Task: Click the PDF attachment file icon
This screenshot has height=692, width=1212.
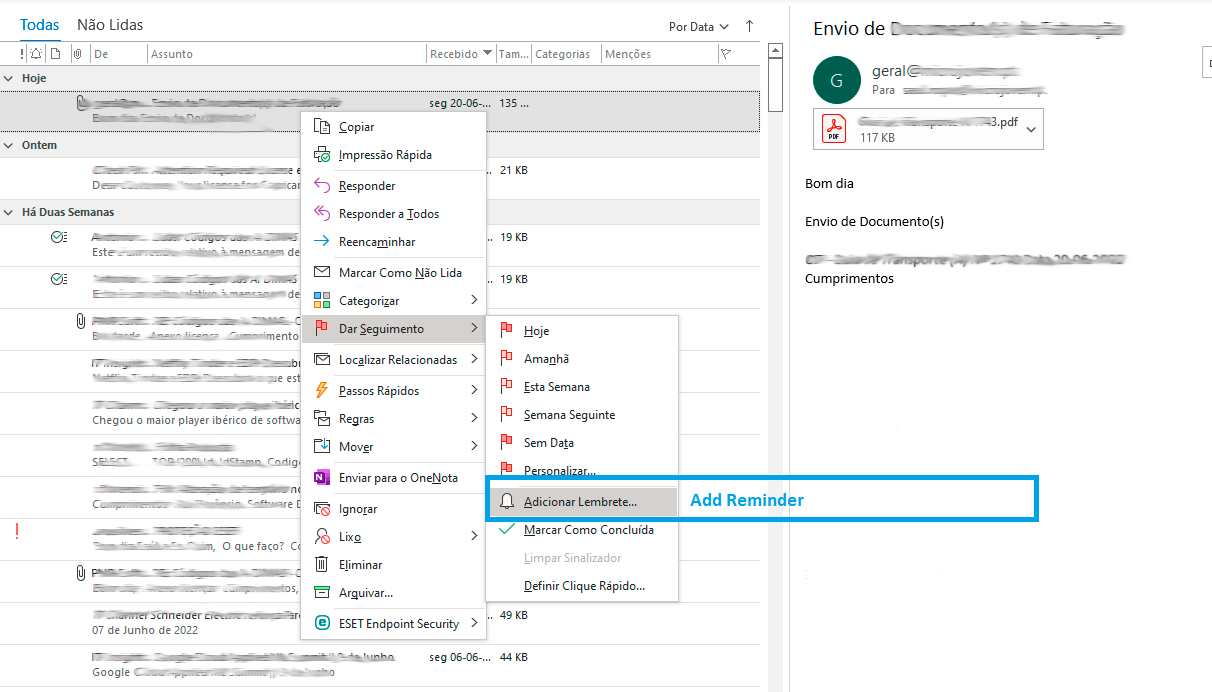Action: click(x=834, y=129)
